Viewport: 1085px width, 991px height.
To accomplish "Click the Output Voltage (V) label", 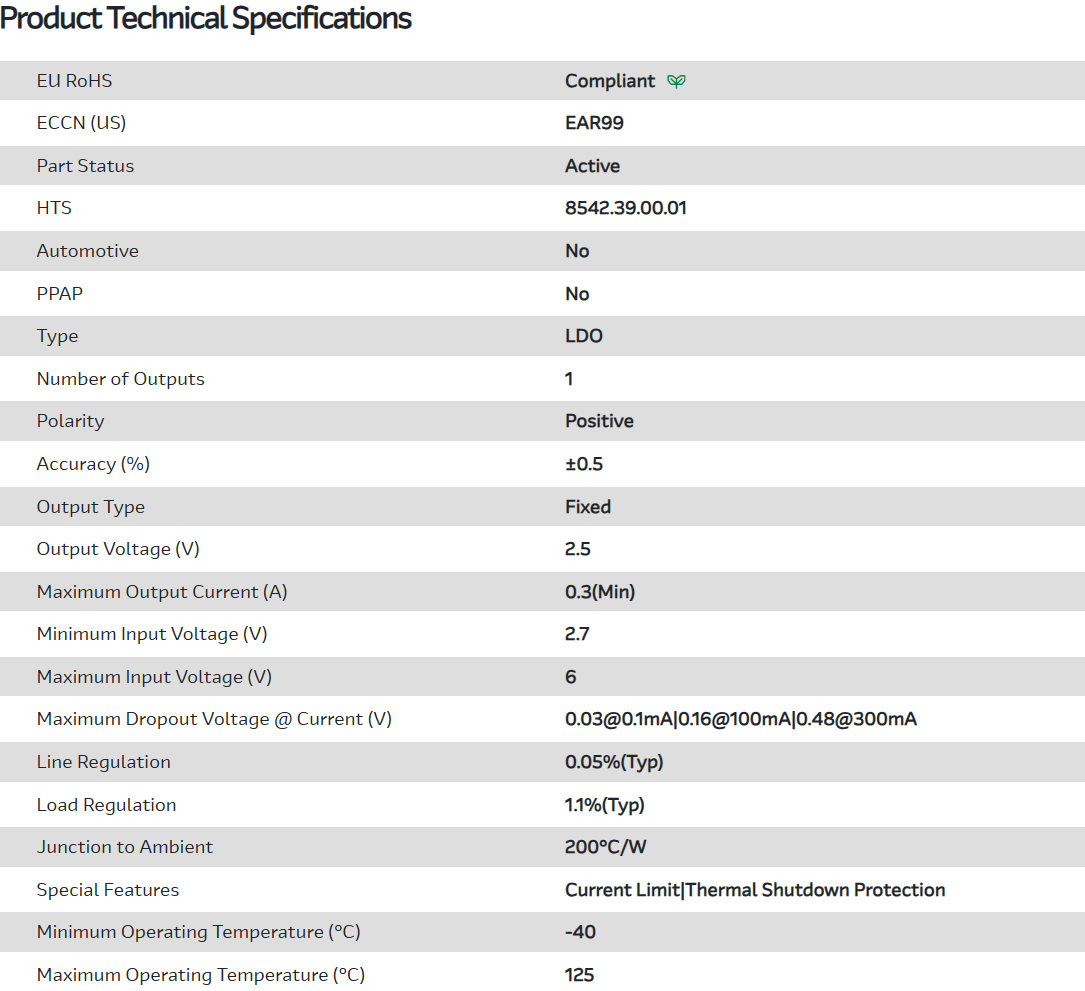I will click(125, 549).
